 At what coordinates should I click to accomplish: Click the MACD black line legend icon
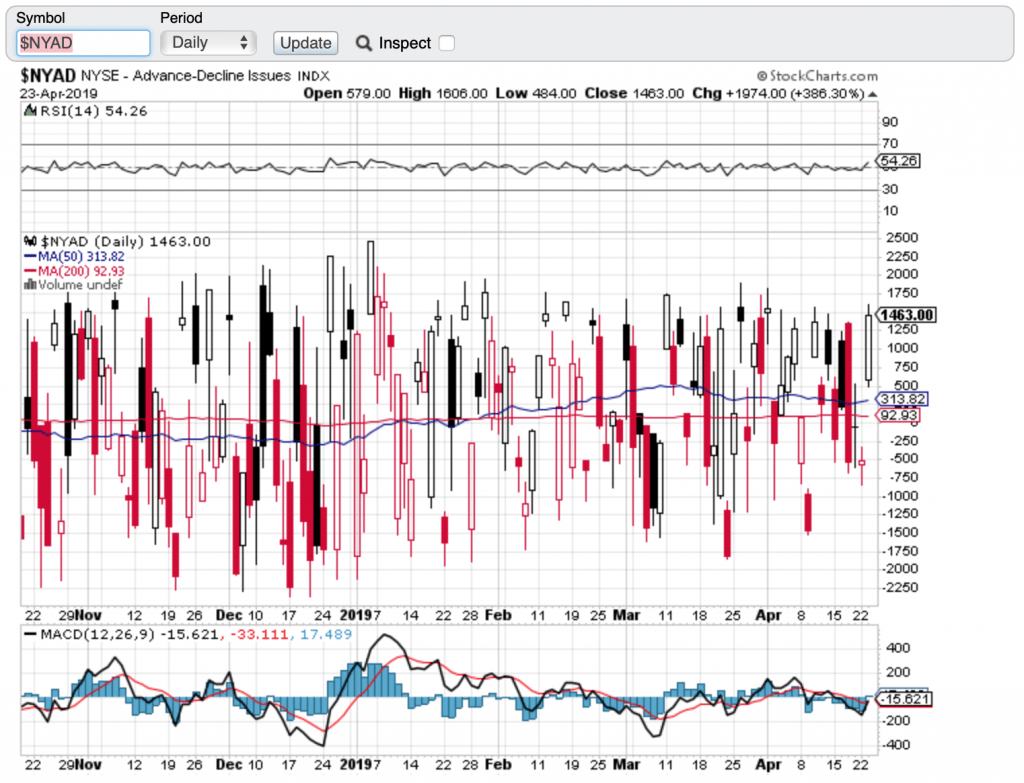tap(29, 634)
